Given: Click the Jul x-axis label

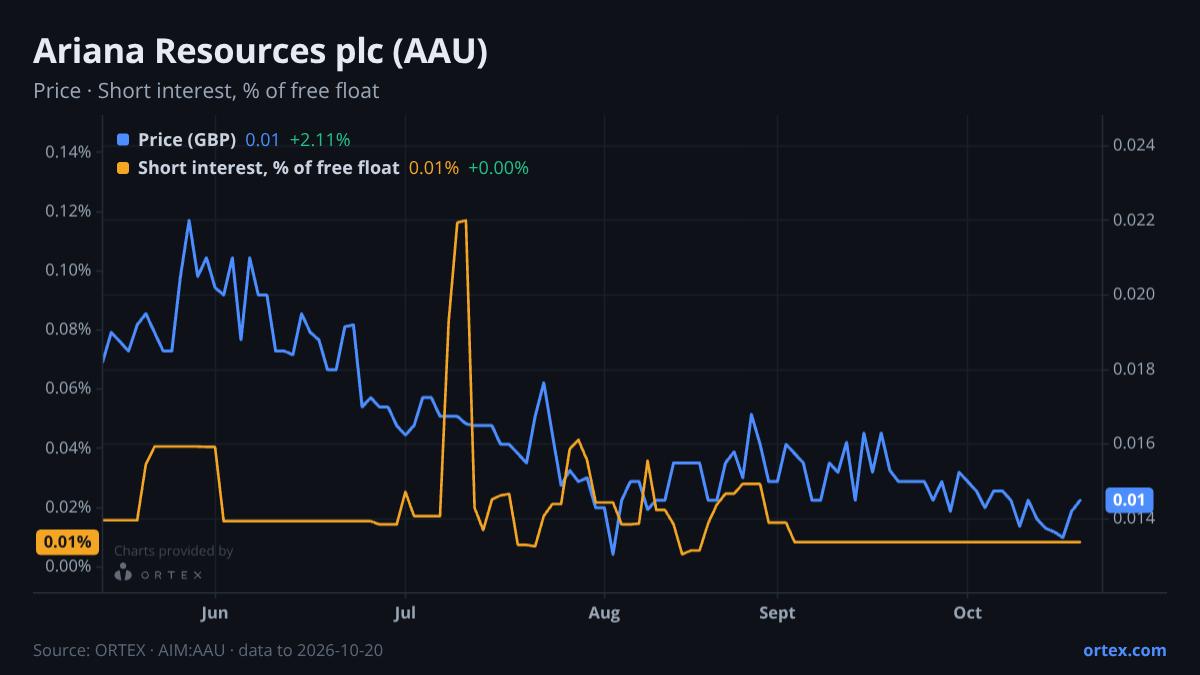Looking at the screenshot, I should coord(405,612).
